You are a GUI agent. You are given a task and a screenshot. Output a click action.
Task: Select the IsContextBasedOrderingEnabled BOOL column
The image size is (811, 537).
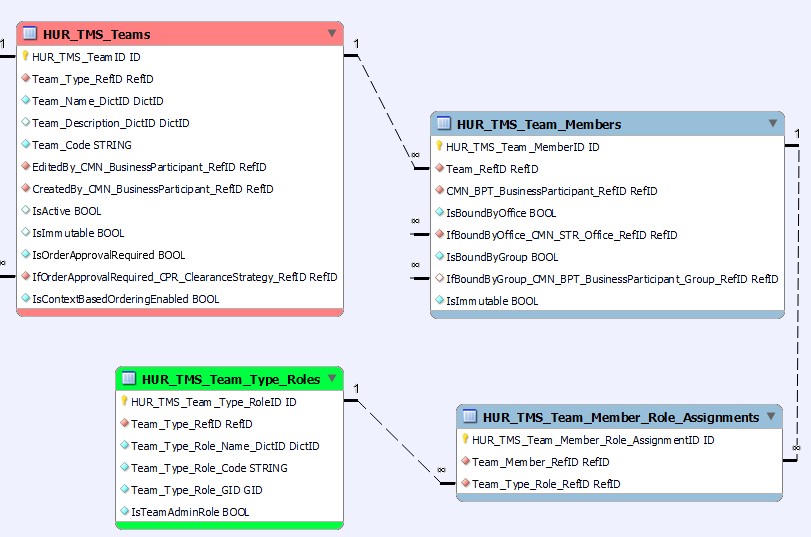click(x=125, y=299)
